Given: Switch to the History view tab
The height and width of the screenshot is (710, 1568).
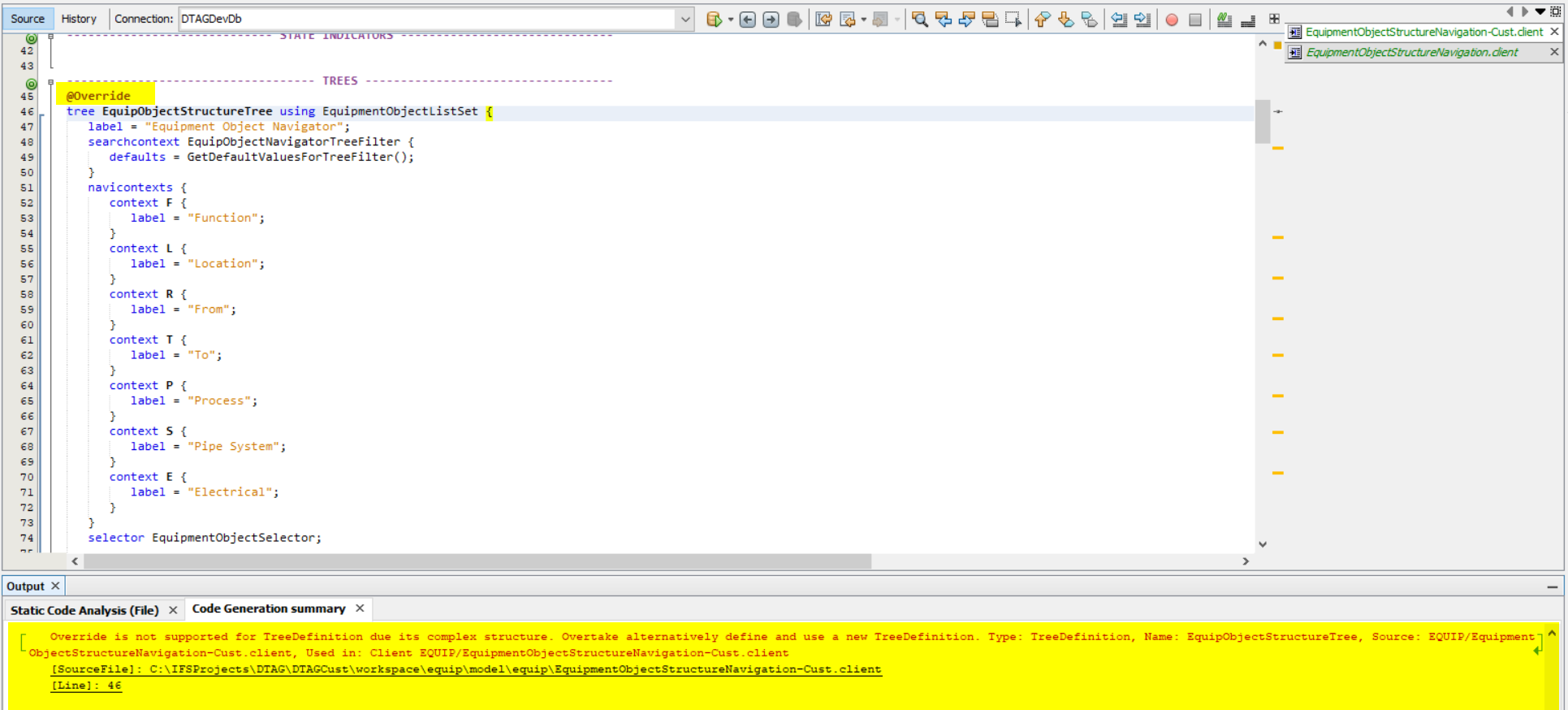Looking at the screenshot, I should tap(79, 19).
